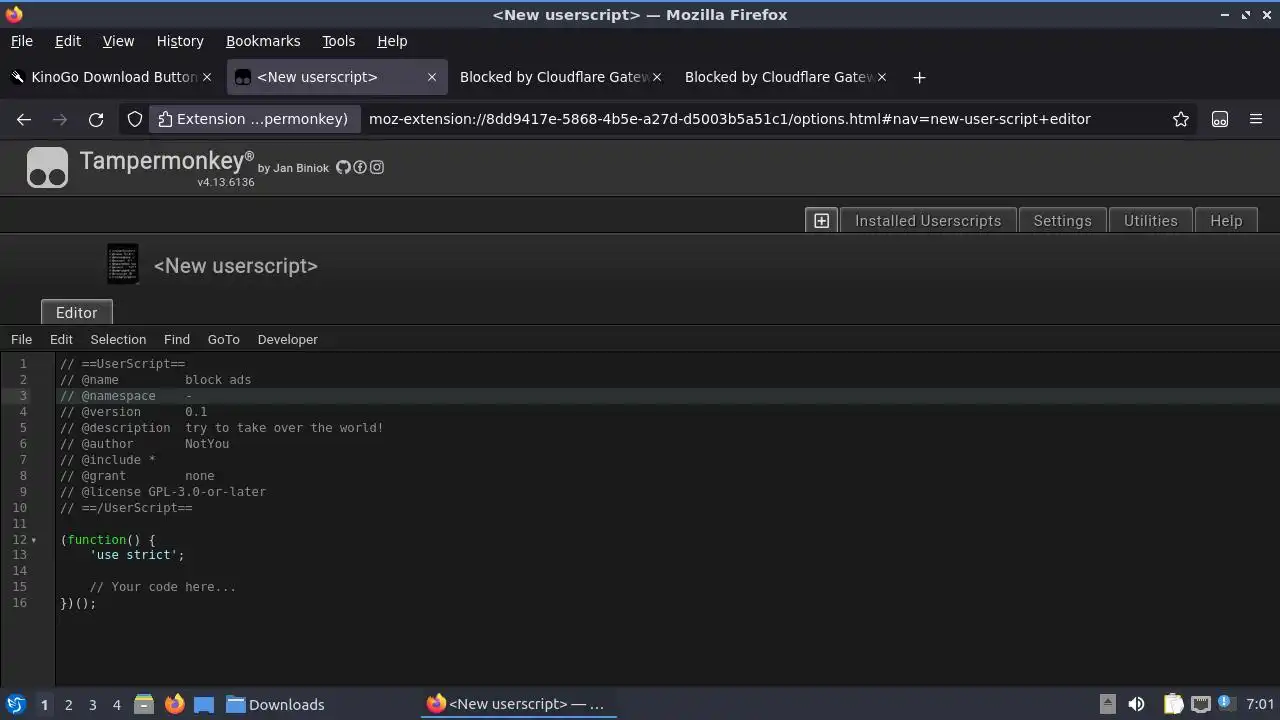Click the Extension (Tampermonkey) identity badge

click(x=254, y=119)
